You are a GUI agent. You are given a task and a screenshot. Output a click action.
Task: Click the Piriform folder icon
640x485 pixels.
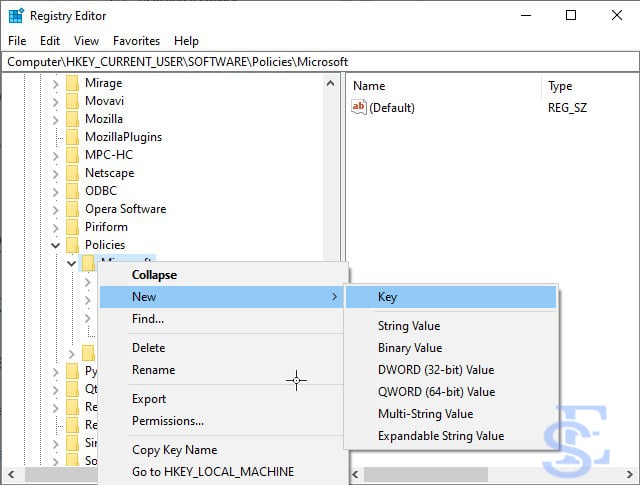72,227
